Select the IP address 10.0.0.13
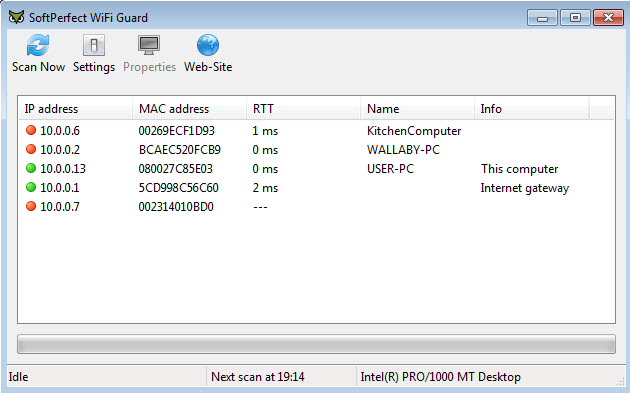 (63, 168)
